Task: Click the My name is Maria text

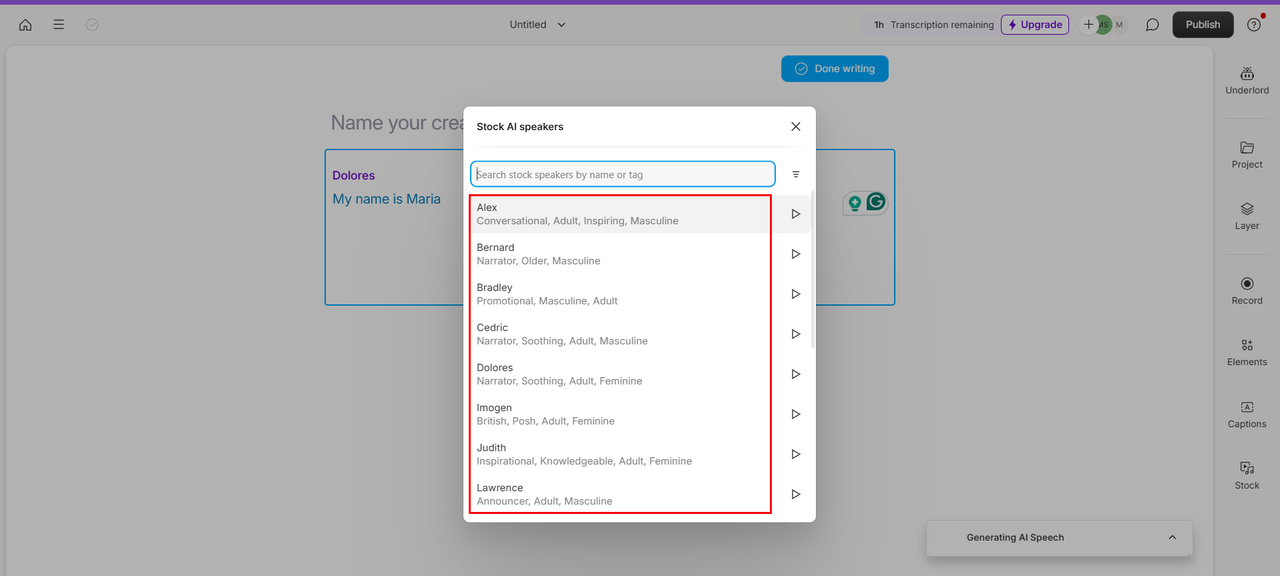Action: coord(386,199)
